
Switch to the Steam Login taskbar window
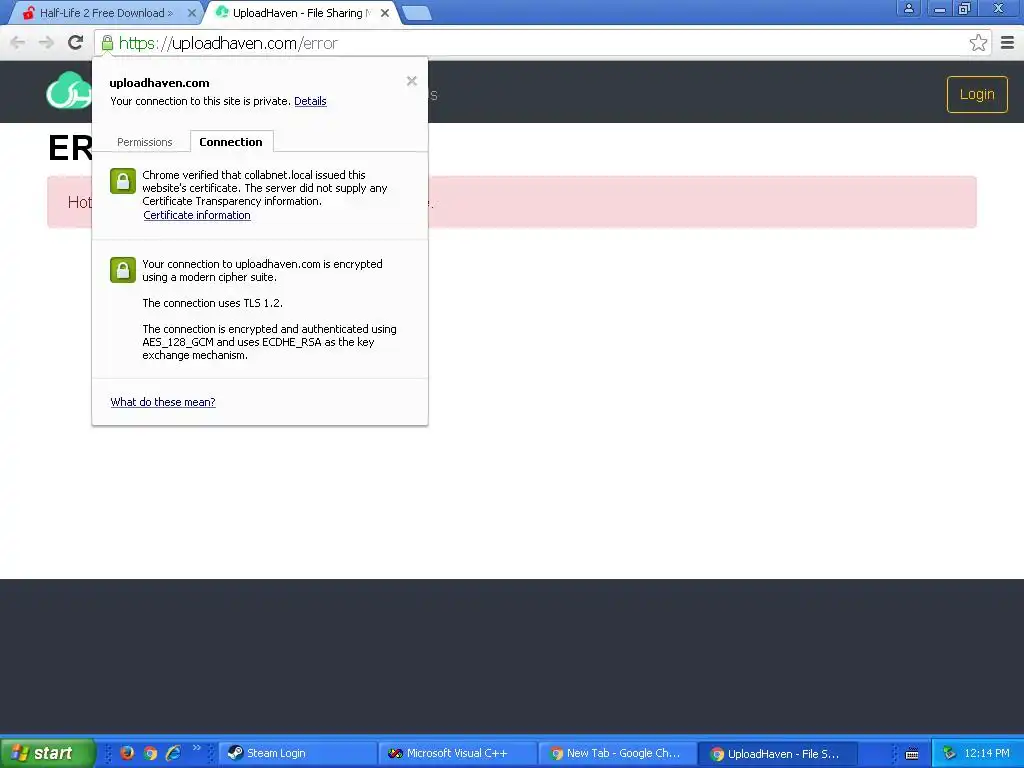coord(298,754)
